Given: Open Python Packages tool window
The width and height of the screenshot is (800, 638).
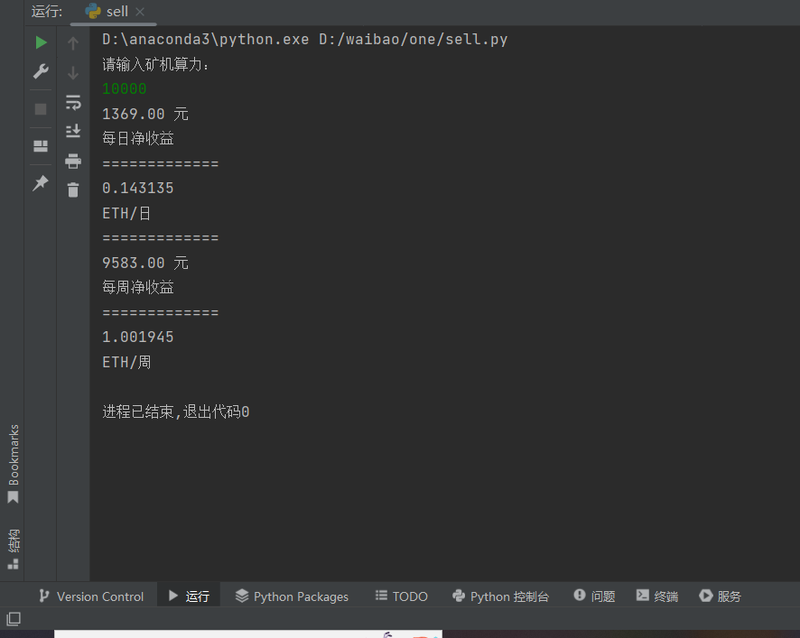Looking at the screenshot, I should pos(292,596).
